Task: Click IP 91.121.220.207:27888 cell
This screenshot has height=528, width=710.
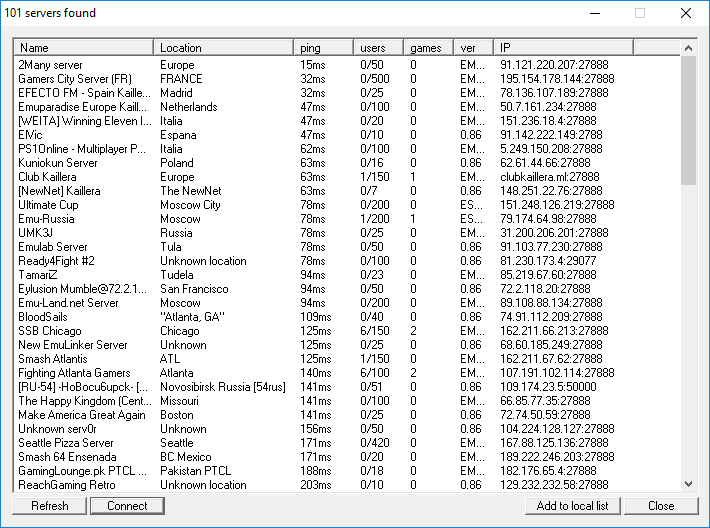Action: 554,65
